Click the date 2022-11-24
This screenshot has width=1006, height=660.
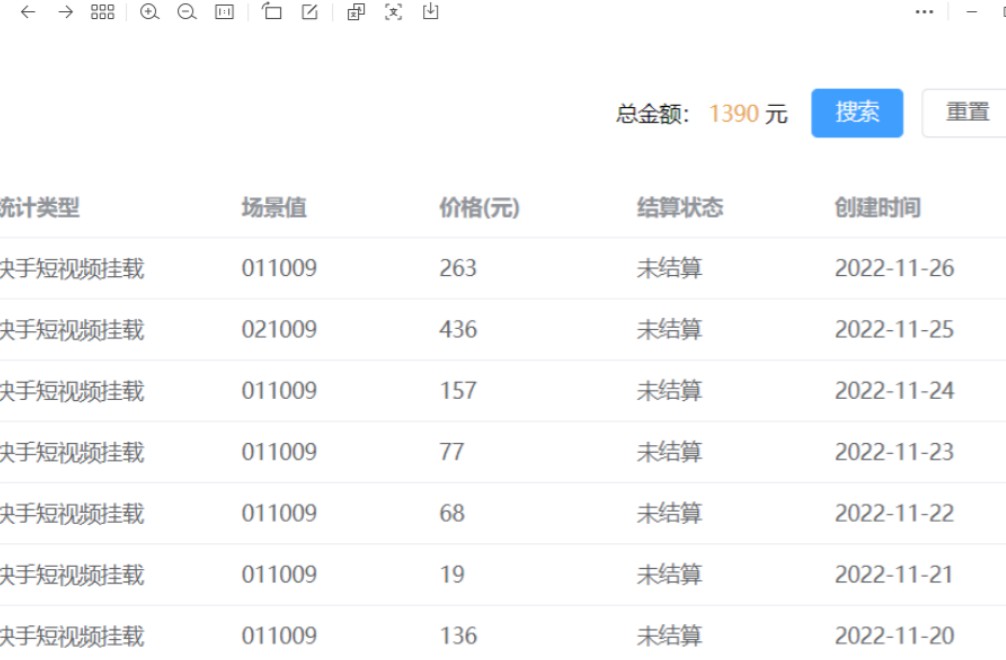pyautogui.click(x=894, y=391)
